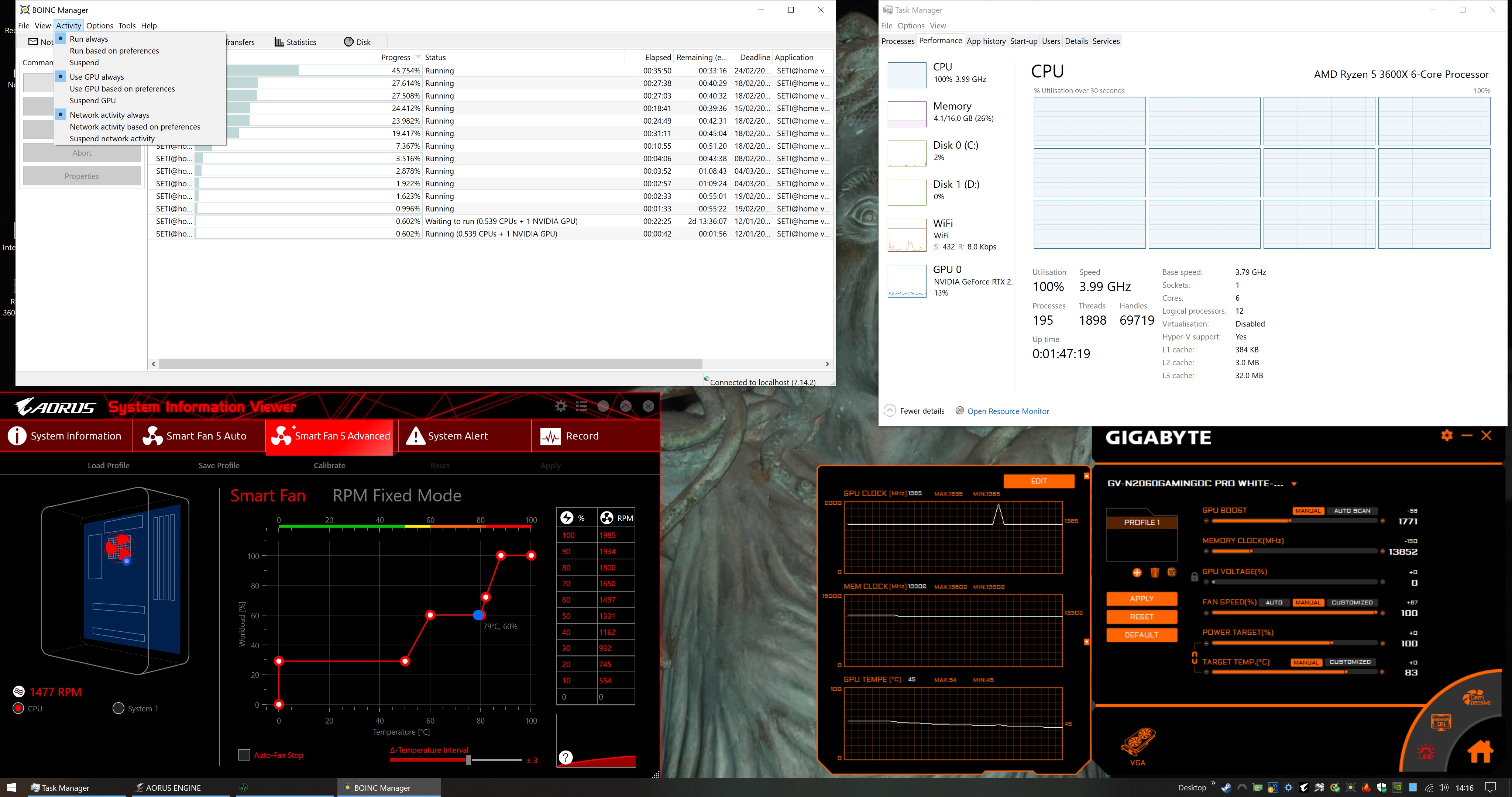The image size is (1512, 797).
Task: Open settings gear in Gigabyte window
Action: point(1447,435)
